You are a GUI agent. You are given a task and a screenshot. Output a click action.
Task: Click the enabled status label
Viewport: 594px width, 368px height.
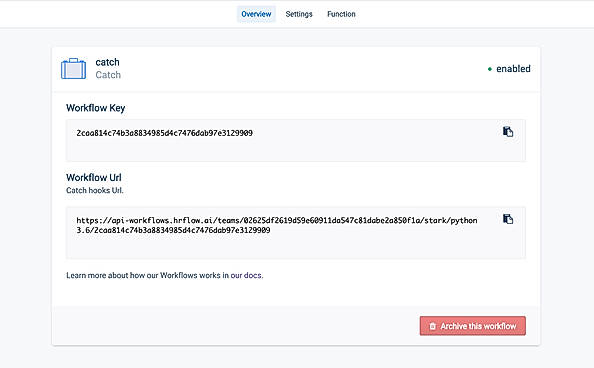[513, 69]
